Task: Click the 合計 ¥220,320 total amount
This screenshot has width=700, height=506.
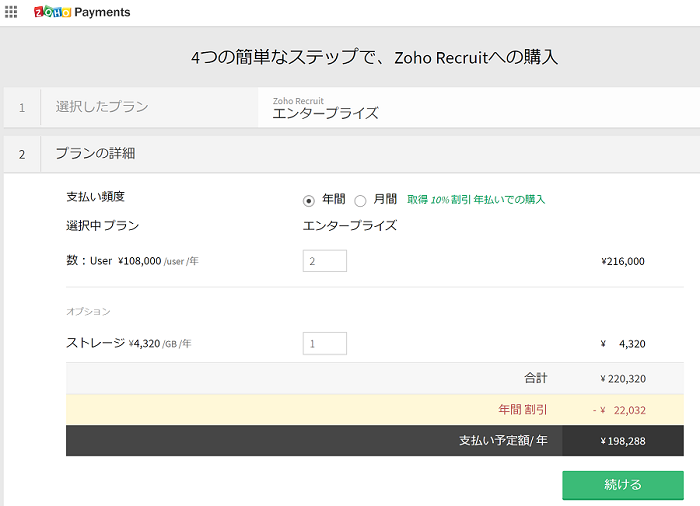Action: pyautogui.click(x=623, y=379)
